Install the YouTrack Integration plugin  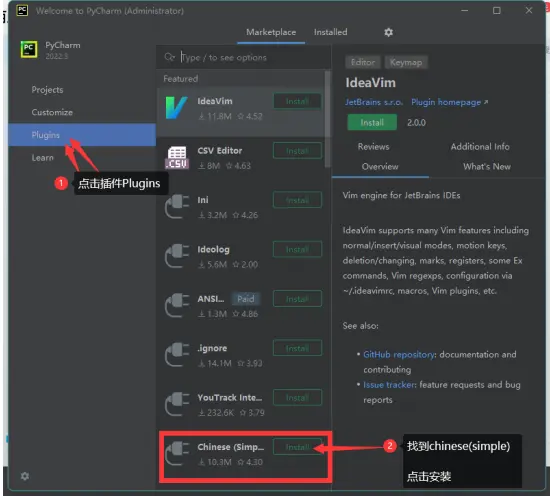click(297, 398)
